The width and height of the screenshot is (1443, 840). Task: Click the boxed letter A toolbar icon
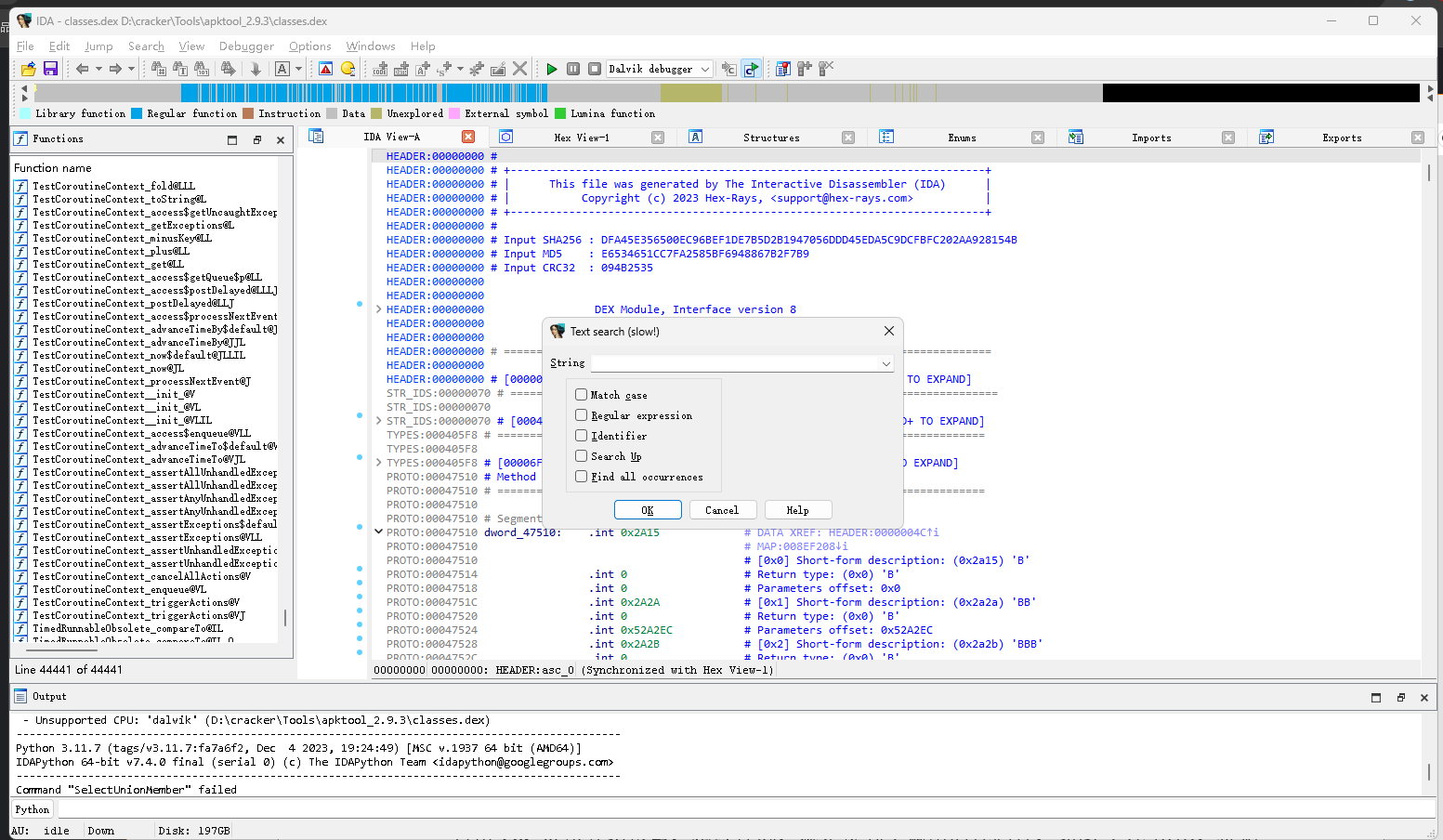coord(282,69)
